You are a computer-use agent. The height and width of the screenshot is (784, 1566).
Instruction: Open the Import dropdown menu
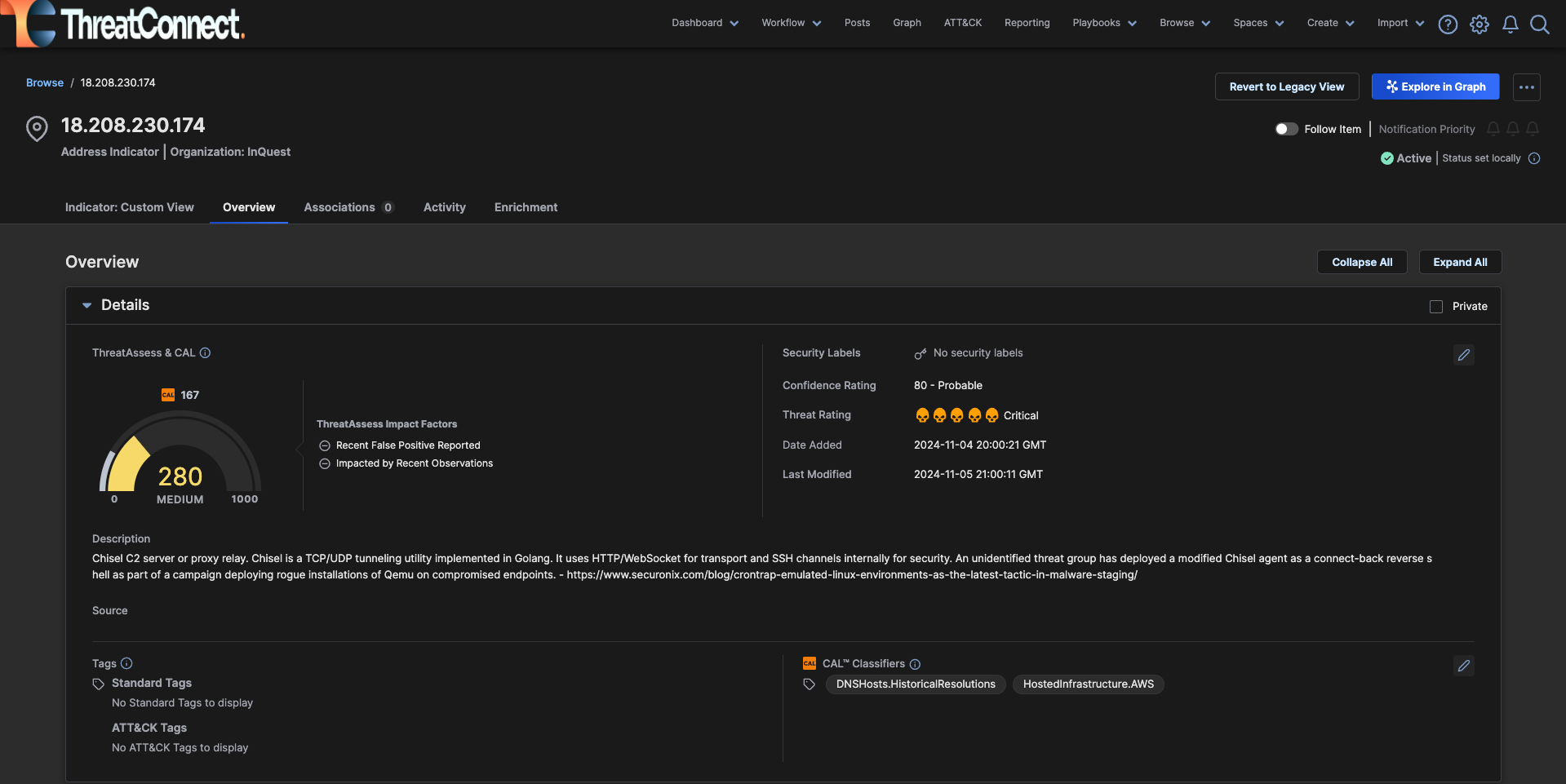click(1400, 23)
